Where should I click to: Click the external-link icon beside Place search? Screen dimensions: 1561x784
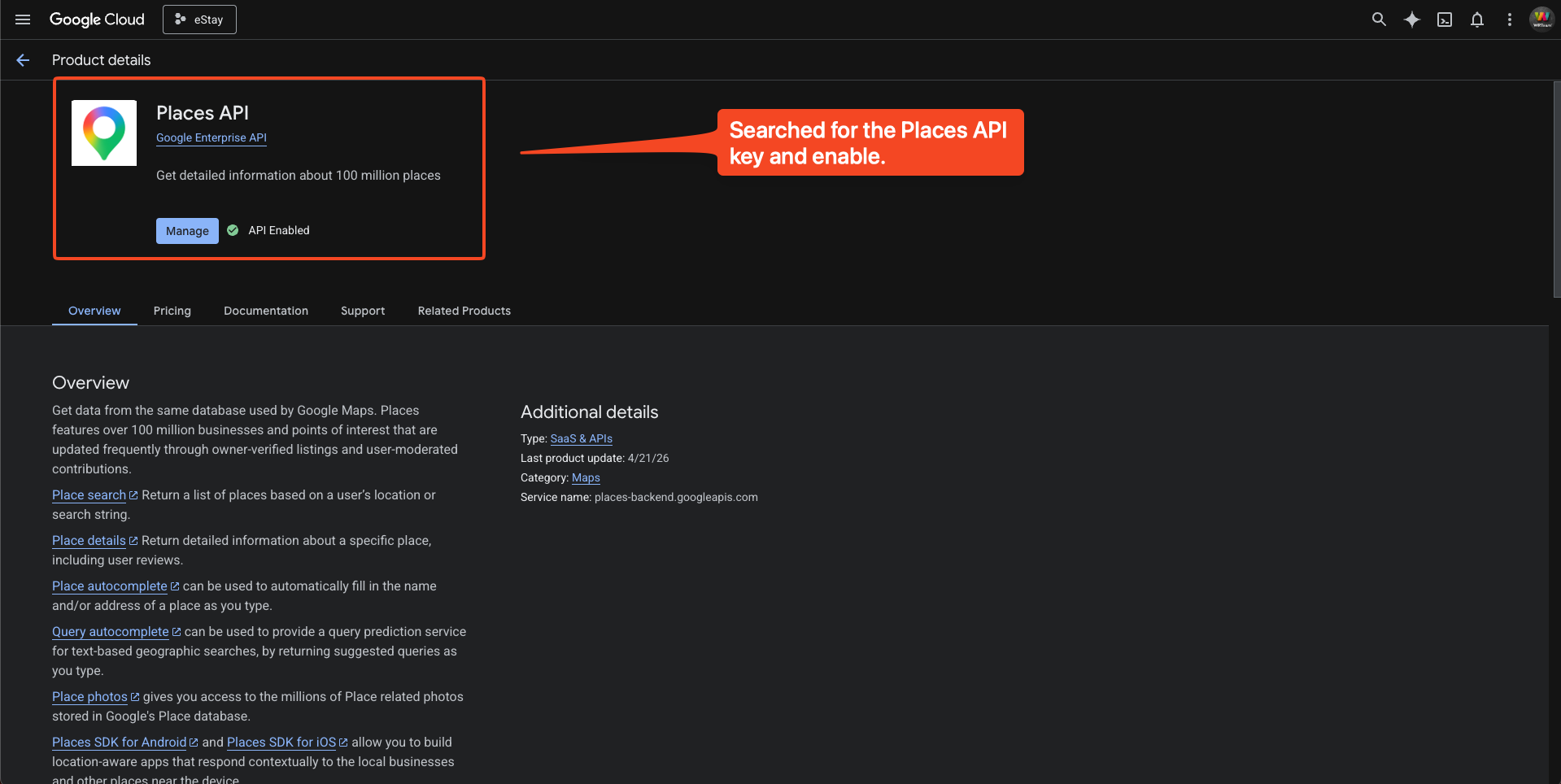click(133, 495)
